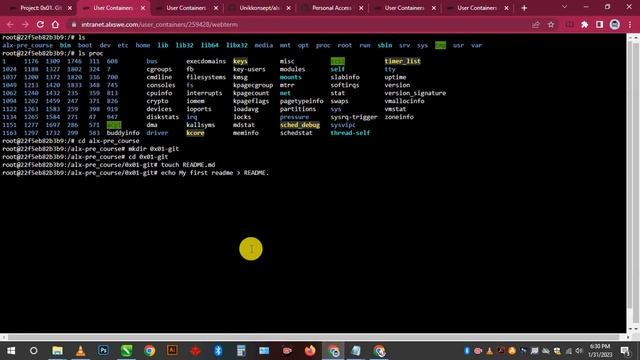Viewport: 640px width, 360px height.
Task: Click the 'sysrq-trigger' entry
Action: pyautogui.click(x=354, y=117)
